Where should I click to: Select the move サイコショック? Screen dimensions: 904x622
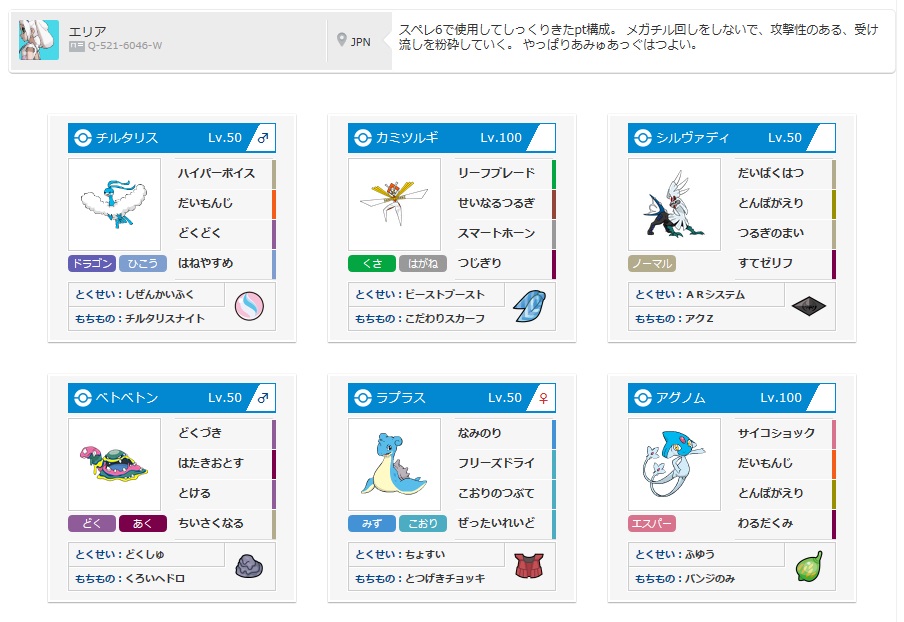785,433
